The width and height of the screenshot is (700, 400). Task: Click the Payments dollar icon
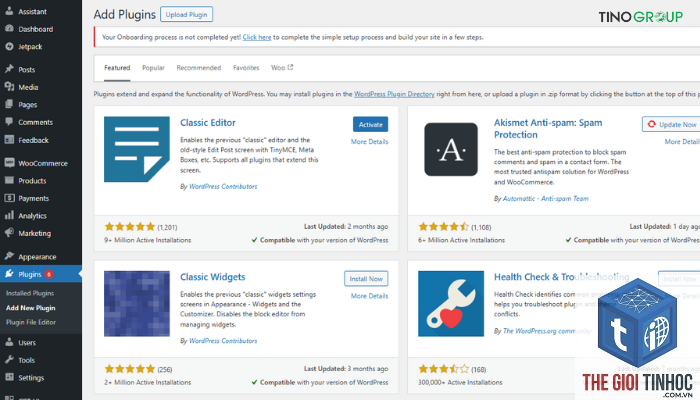pos(9,198)
